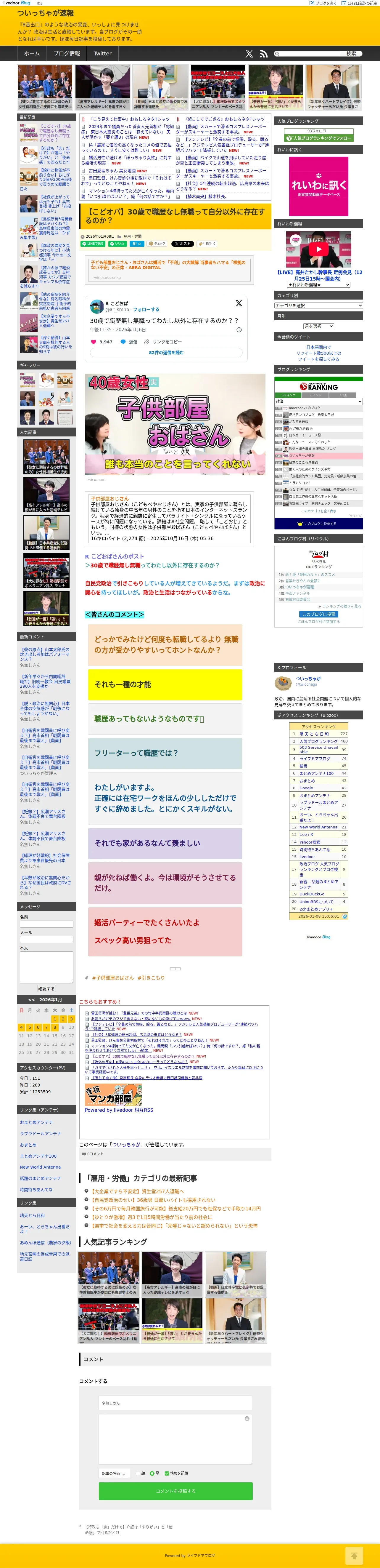Click the << previous month arrow in the calendar
This screenshot has width=380, height=1568.
(31, 999)
